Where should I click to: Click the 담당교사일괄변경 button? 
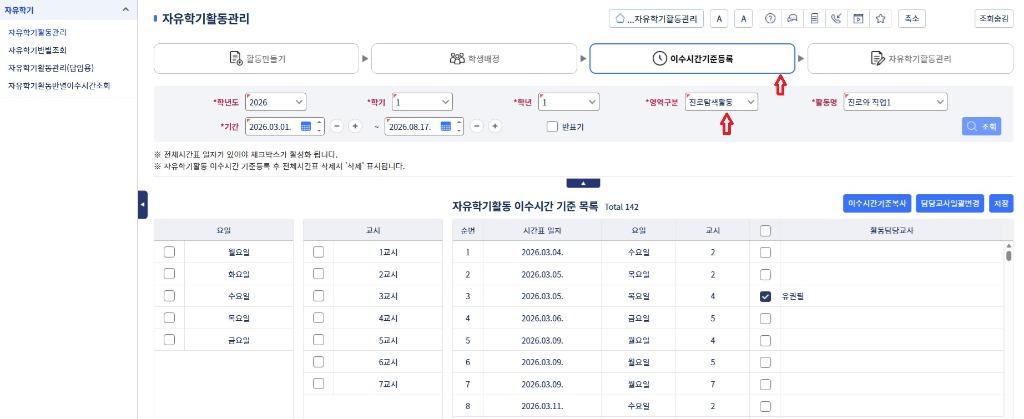(950, 204)
